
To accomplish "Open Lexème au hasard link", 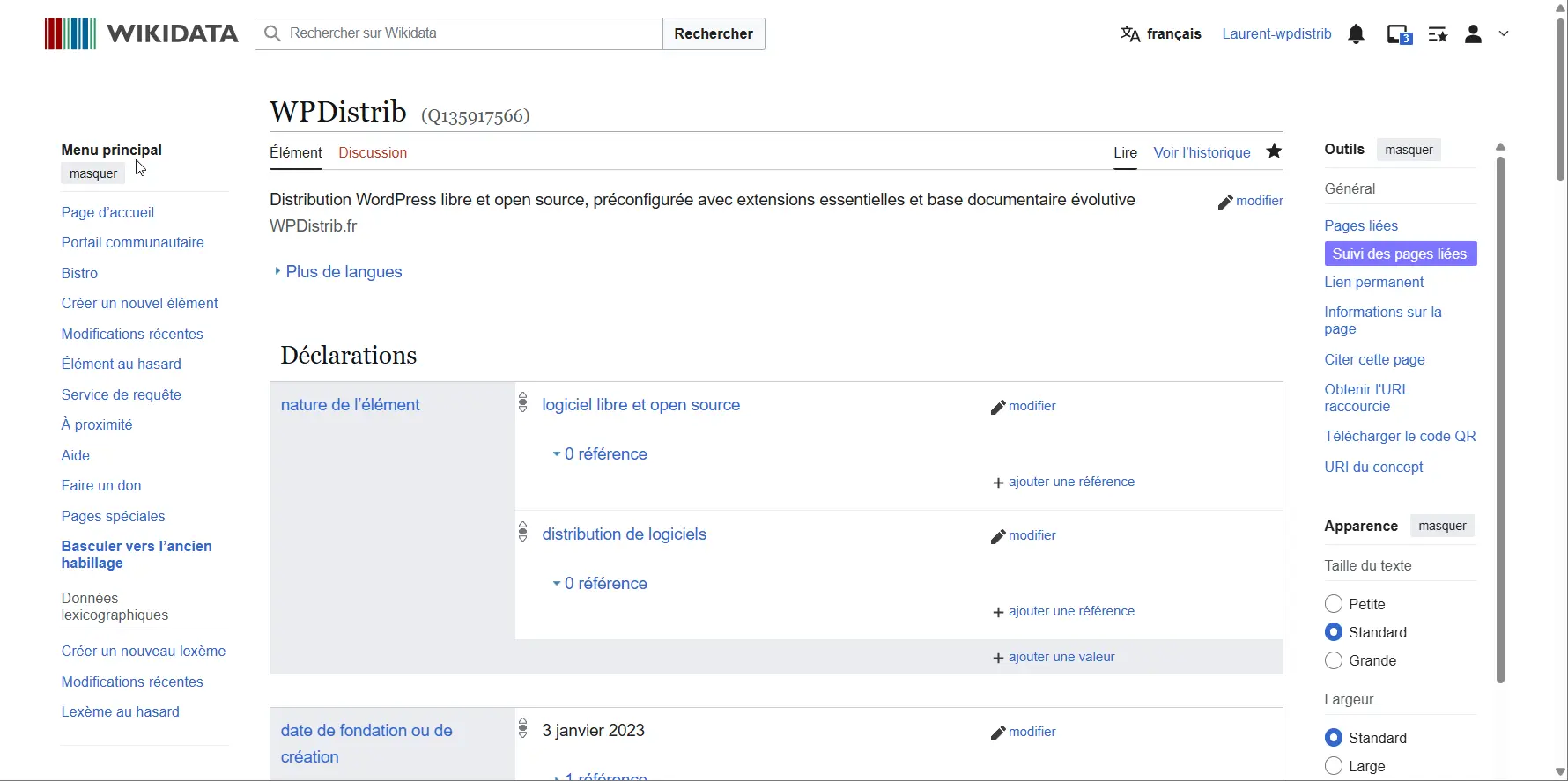I will pyautogui.click(x=121, y=711).
